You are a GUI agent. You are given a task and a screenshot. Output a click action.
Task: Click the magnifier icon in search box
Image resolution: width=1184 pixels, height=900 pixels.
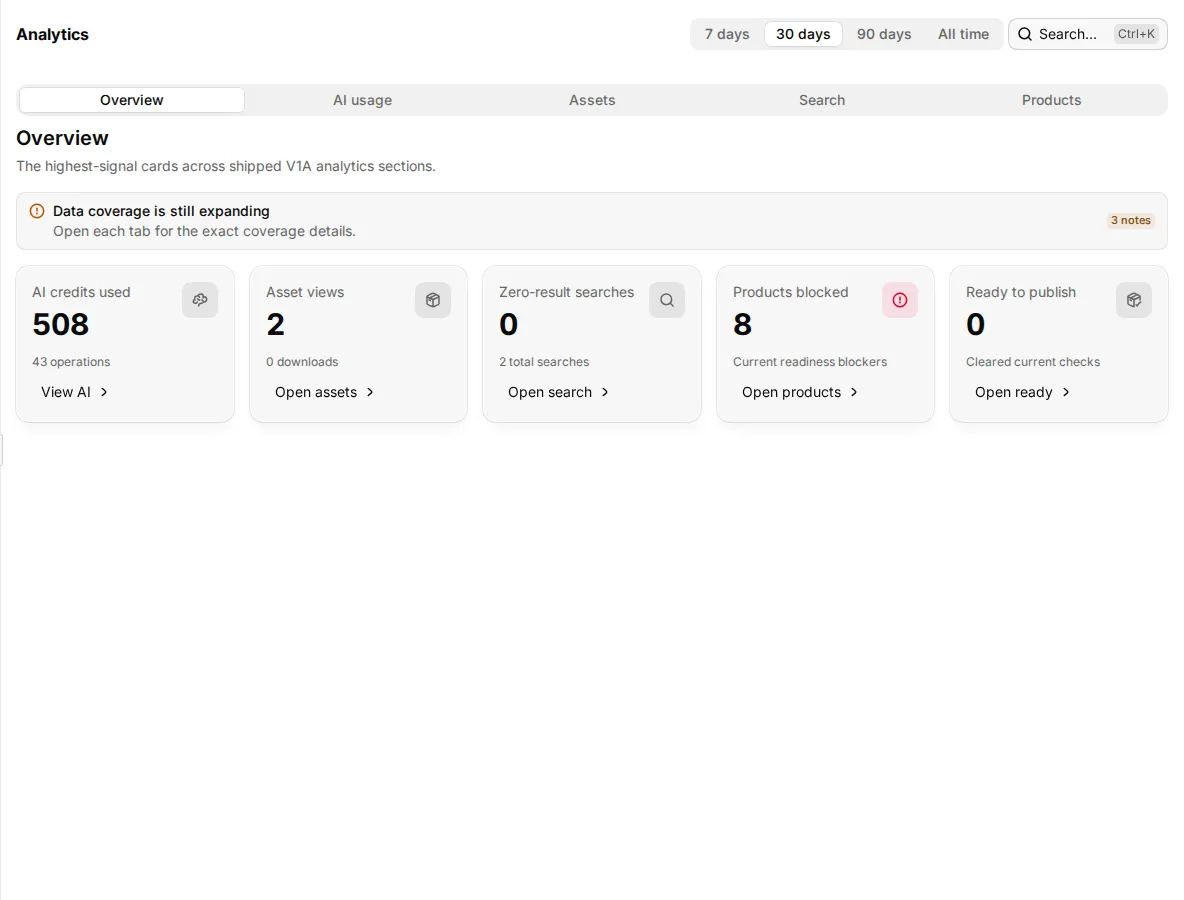1025,34
